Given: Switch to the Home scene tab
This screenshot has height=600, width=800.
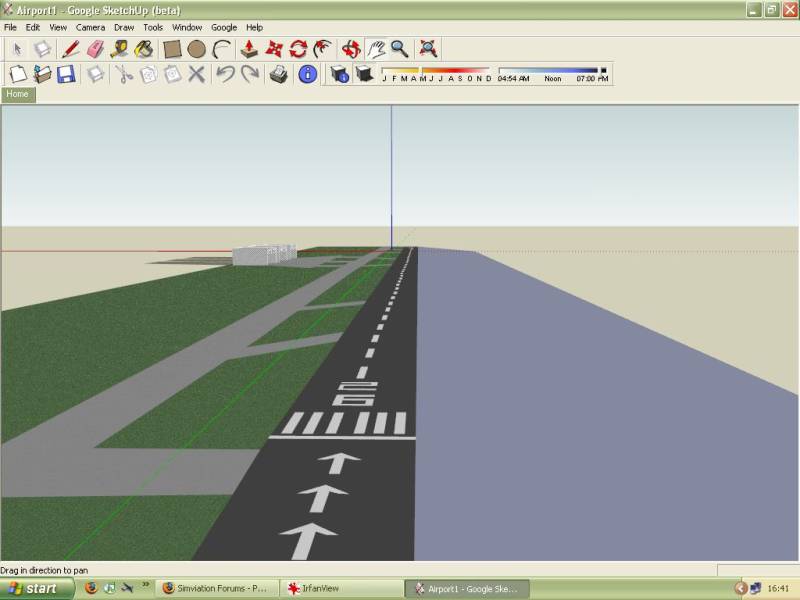Looking at the screenshot, I should tap(18, 94).
